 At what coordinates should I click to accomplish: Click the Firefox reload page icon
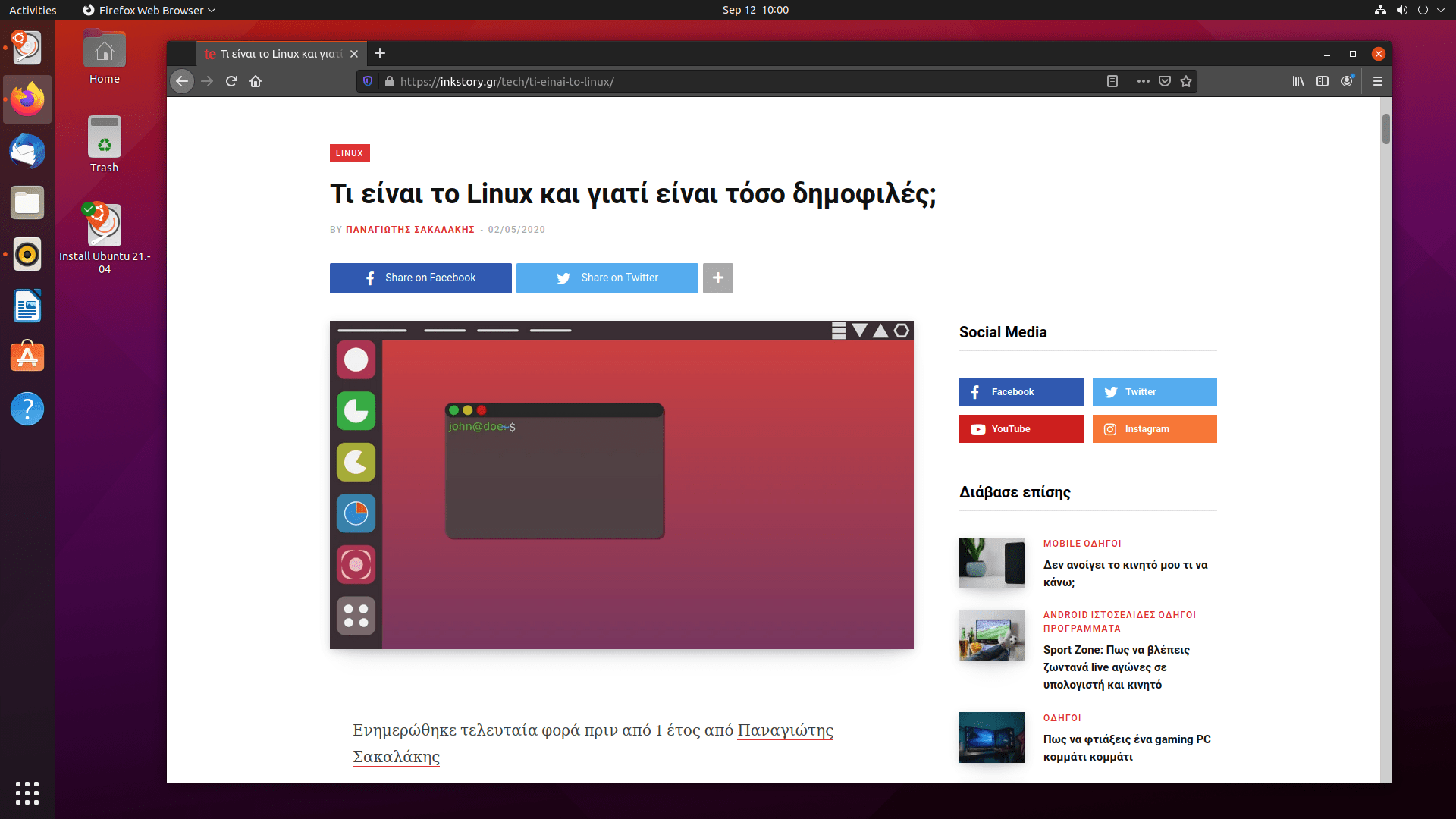pyautogui.click(x=231, y=81)
